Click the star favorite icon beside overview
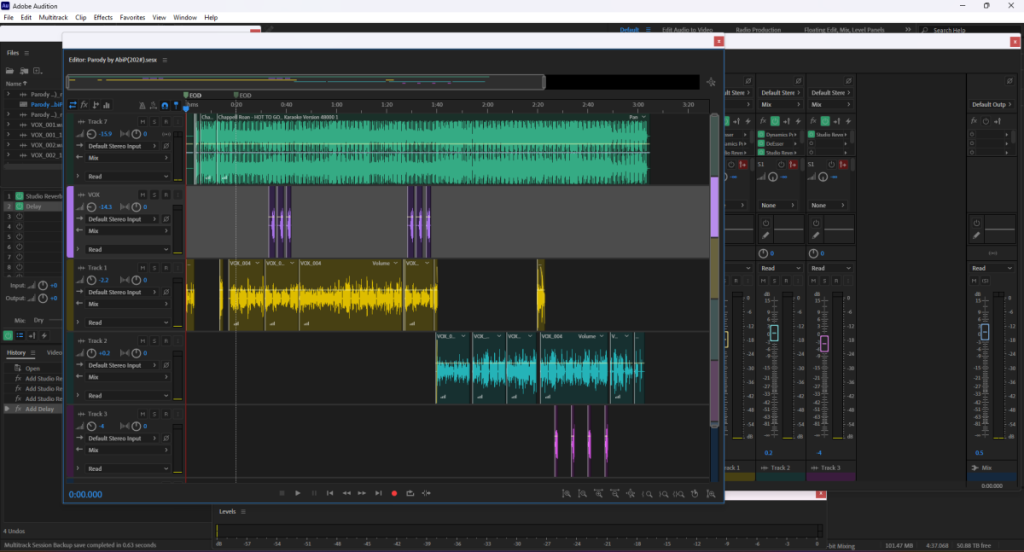This screenshot has height=552, width=1024. [711, 82]
